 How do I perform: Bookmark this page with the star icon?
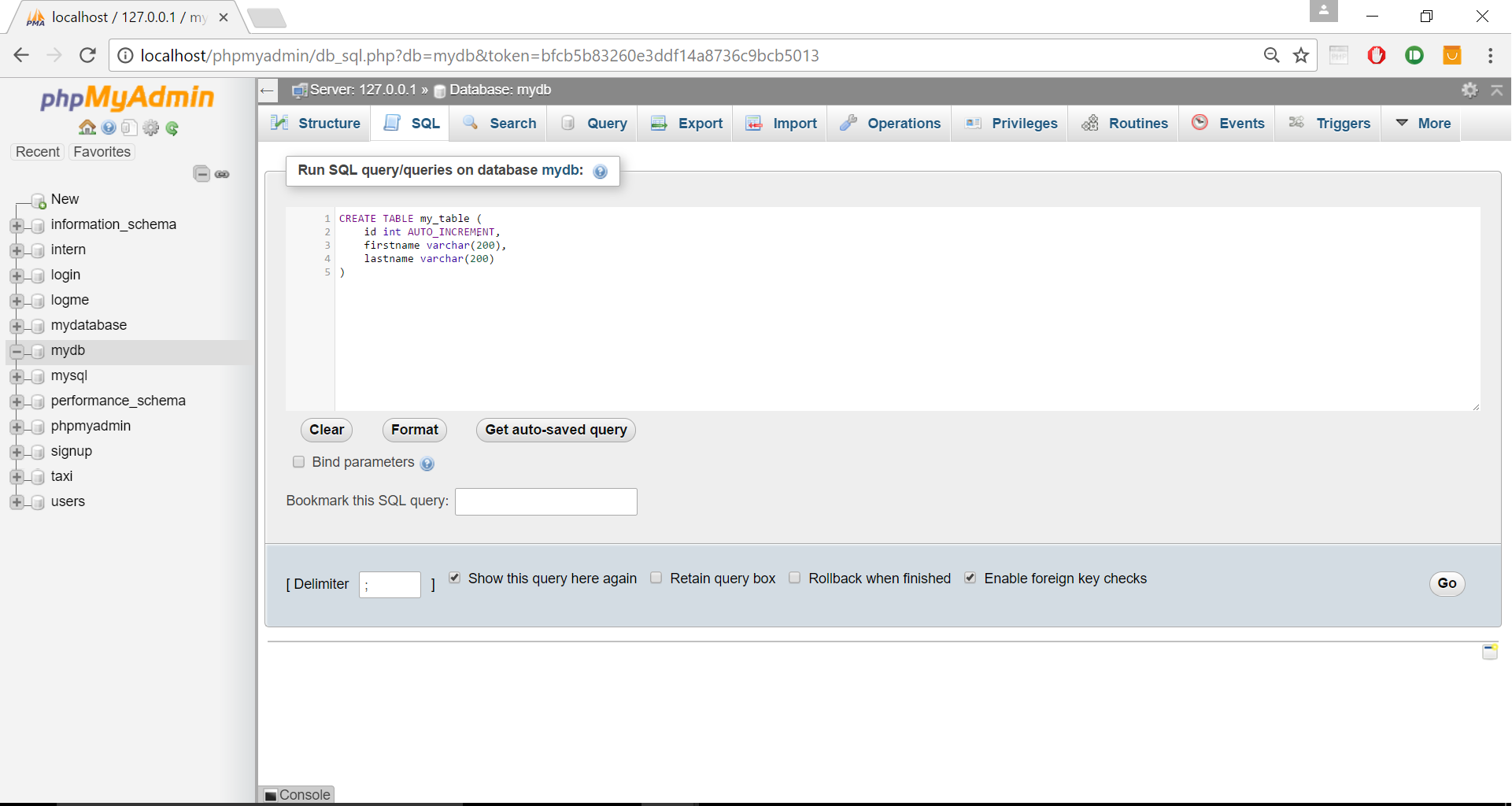tap(1301, 55)
